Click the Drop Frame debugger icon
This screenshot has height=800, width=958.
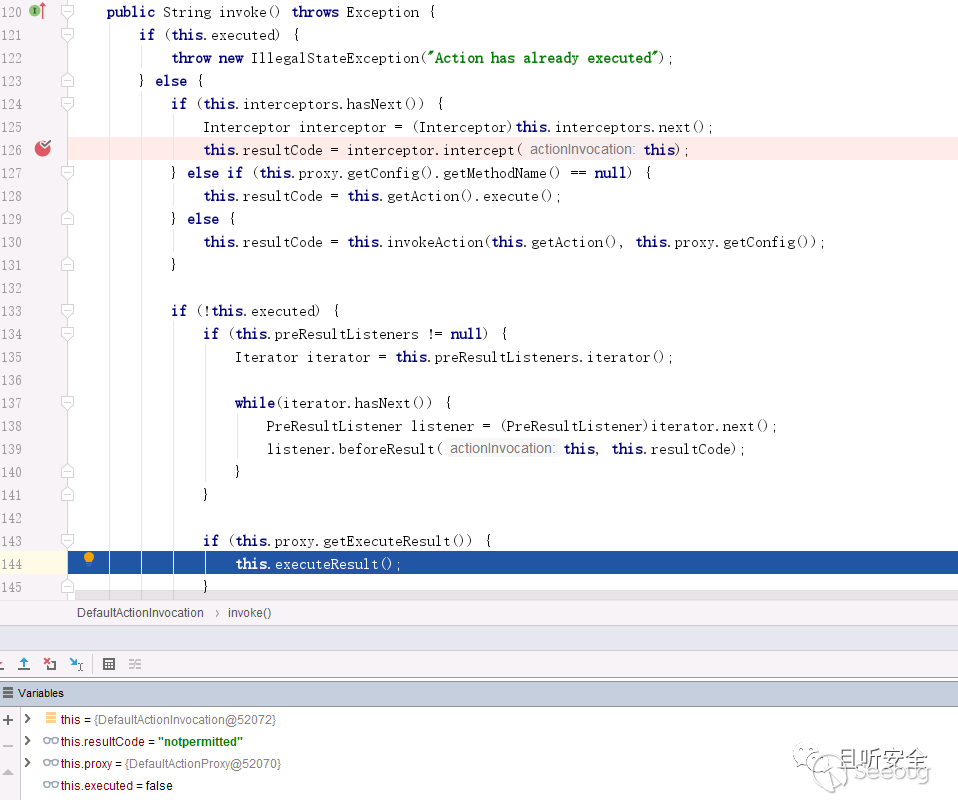coord(50,664)
